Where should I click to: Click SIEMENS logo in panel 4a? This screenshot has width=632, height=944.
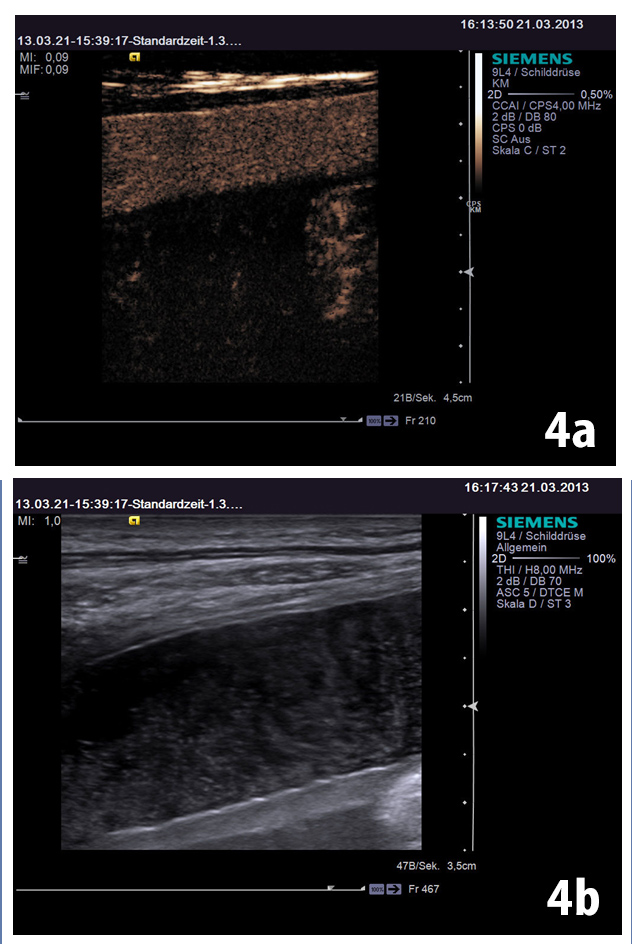point(533,60)
